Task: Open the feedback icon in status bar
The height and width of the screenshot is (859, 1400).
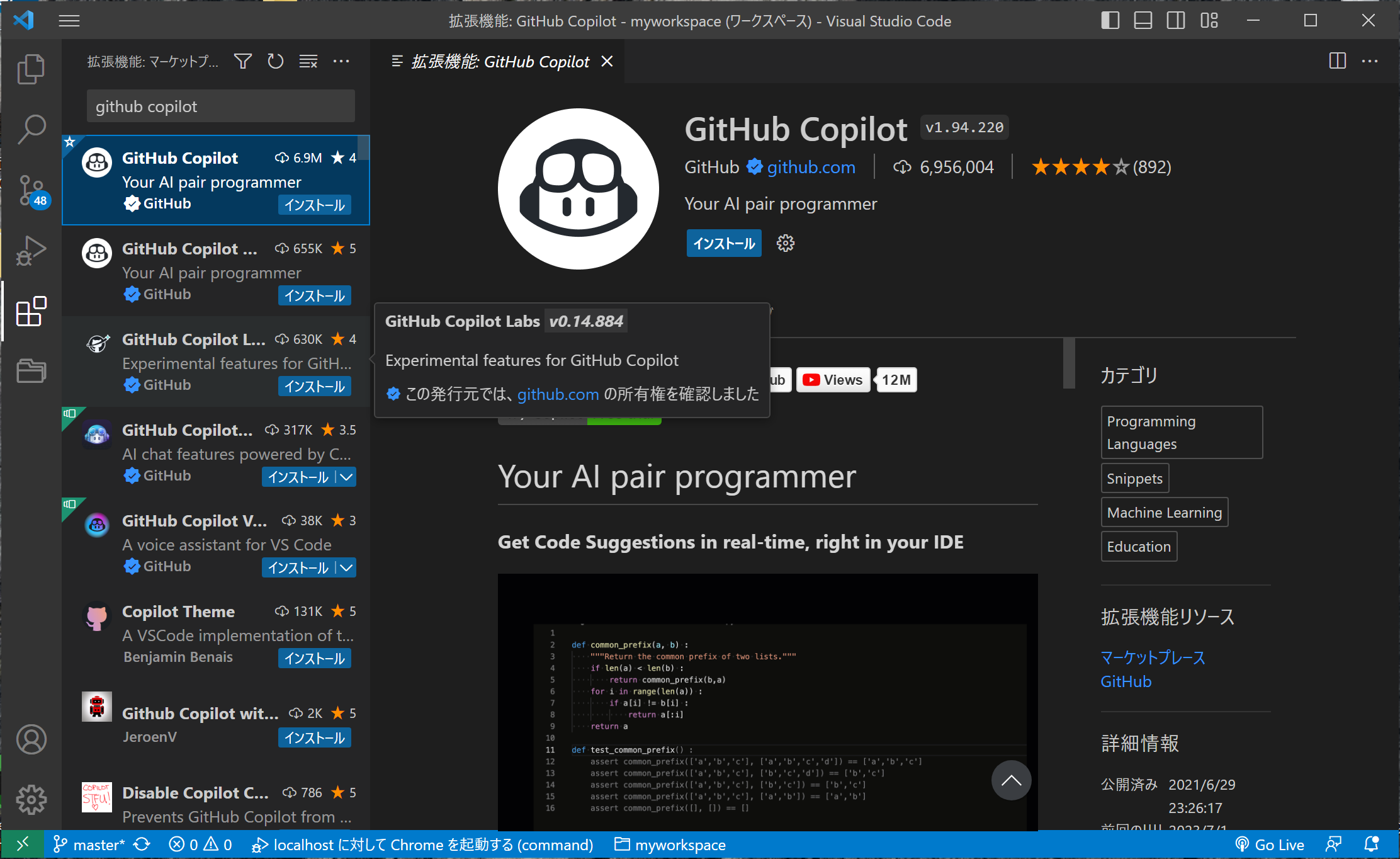Action: pos(1333,845)
